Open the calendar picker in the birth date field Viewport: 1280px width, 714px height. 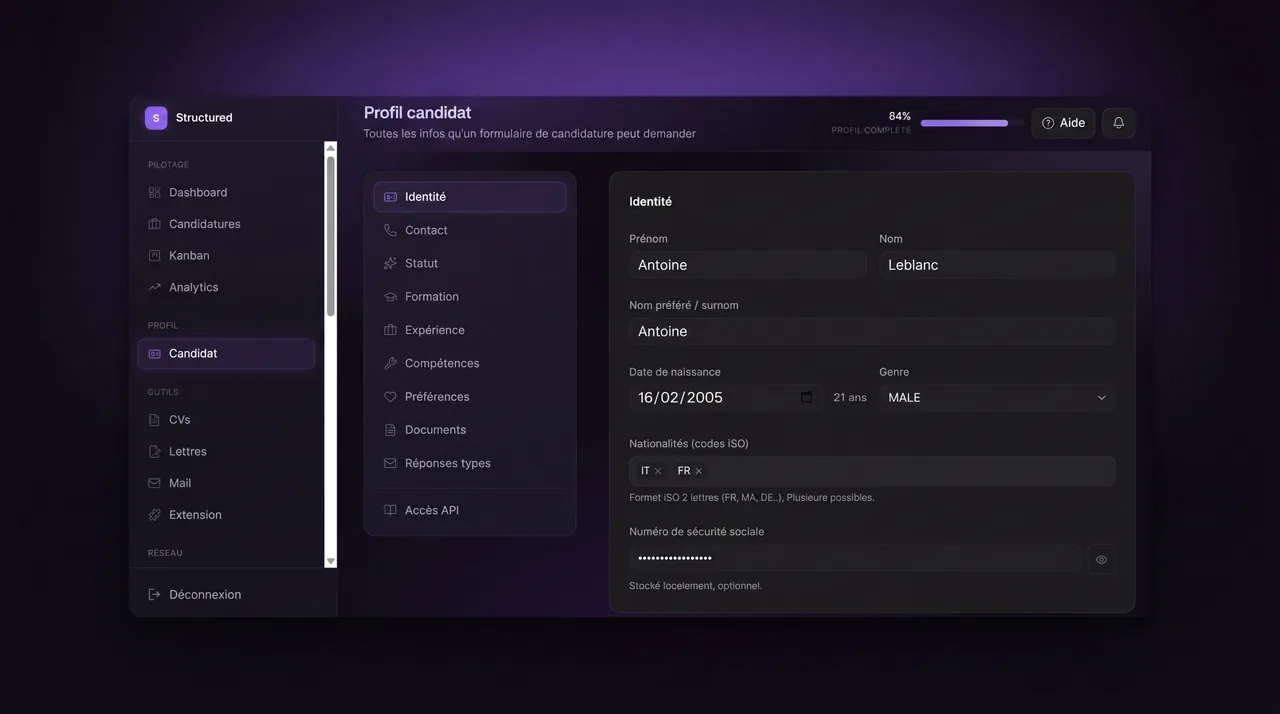pos(807,397)
